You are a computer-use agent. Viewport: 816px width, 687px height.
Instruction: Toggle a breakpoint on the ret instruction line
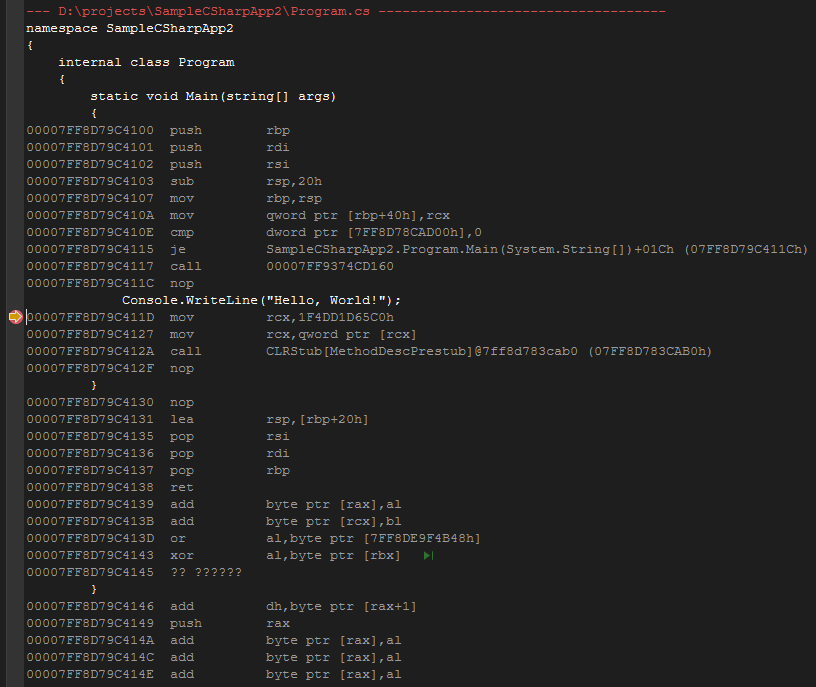coord(14,487)
